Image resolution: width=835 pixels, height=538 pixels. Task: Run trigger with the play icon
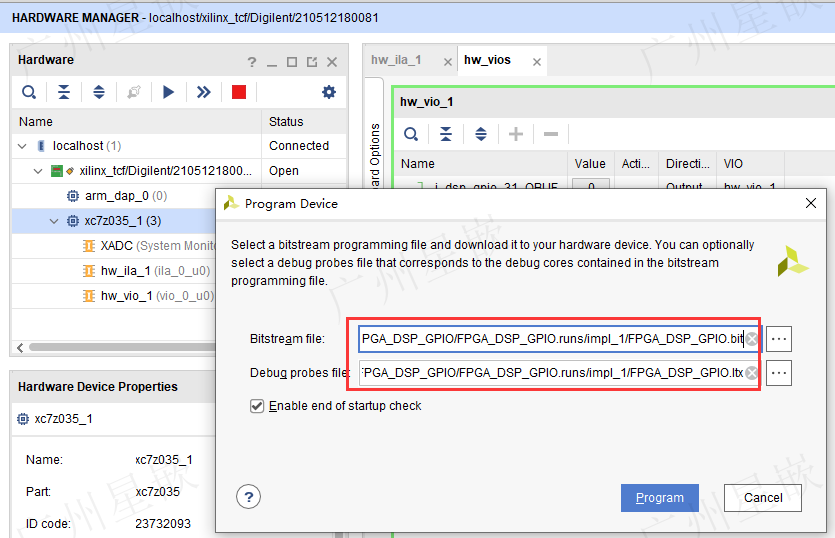pyautogui.click(x=168, y=92)
